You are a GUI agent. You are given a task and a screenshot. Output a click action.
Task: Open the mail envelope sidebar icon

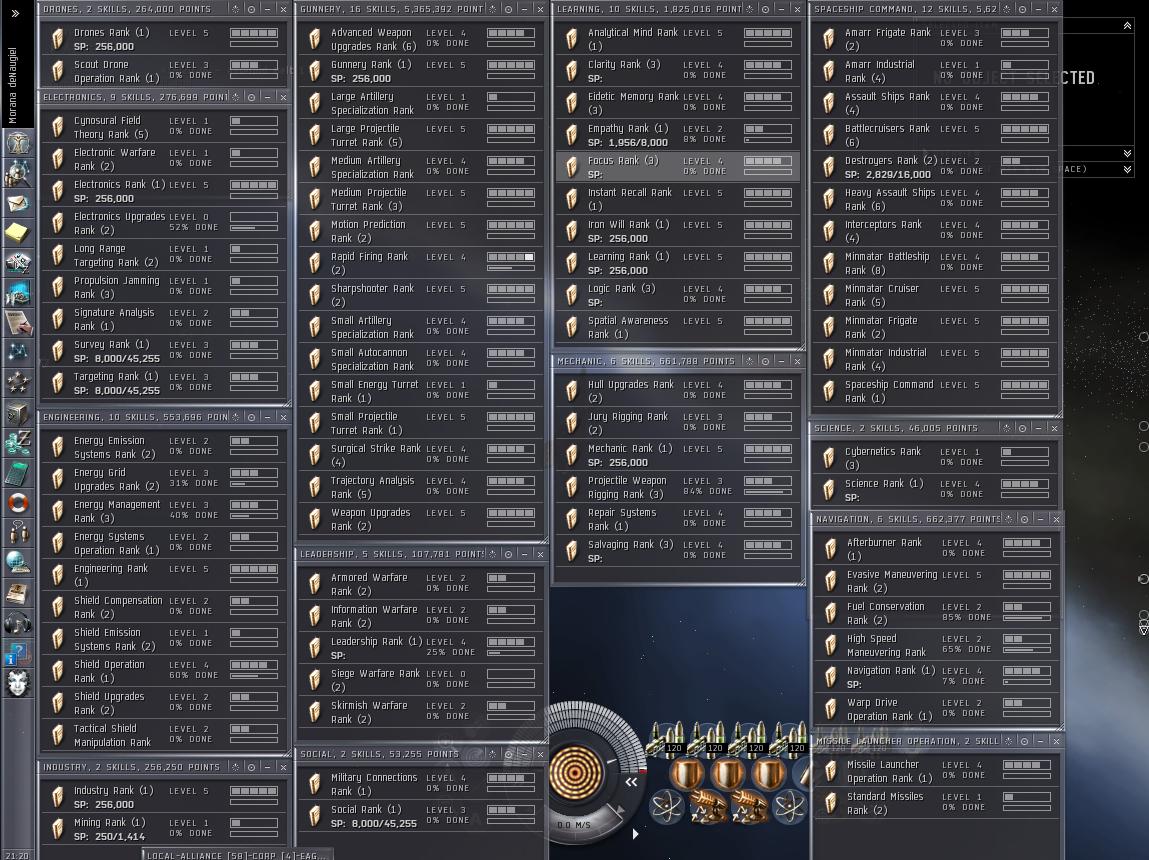click(18, 202)
